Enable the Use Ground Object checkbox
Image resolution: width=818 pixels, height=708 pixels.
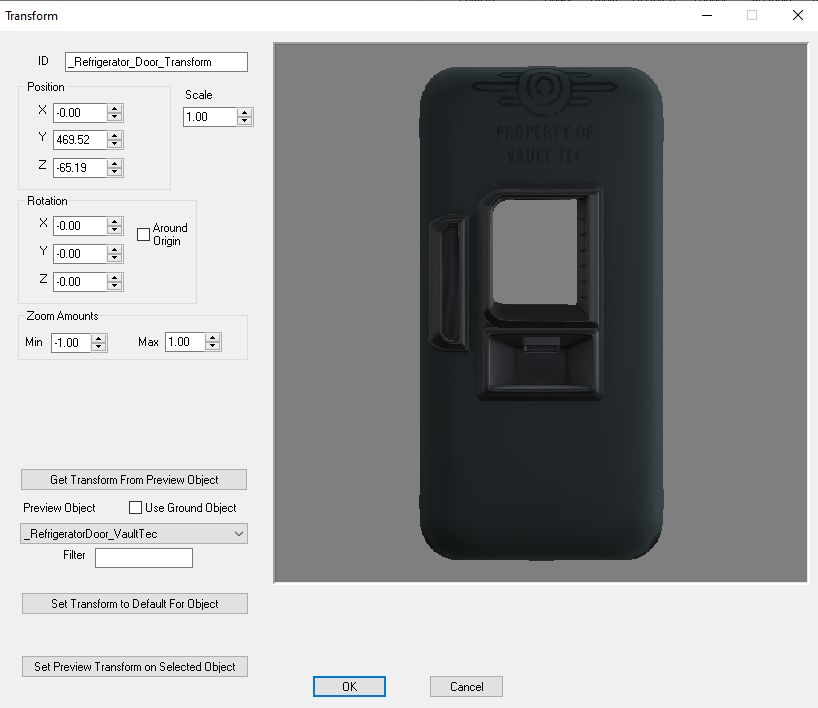[x=135, y=508]
